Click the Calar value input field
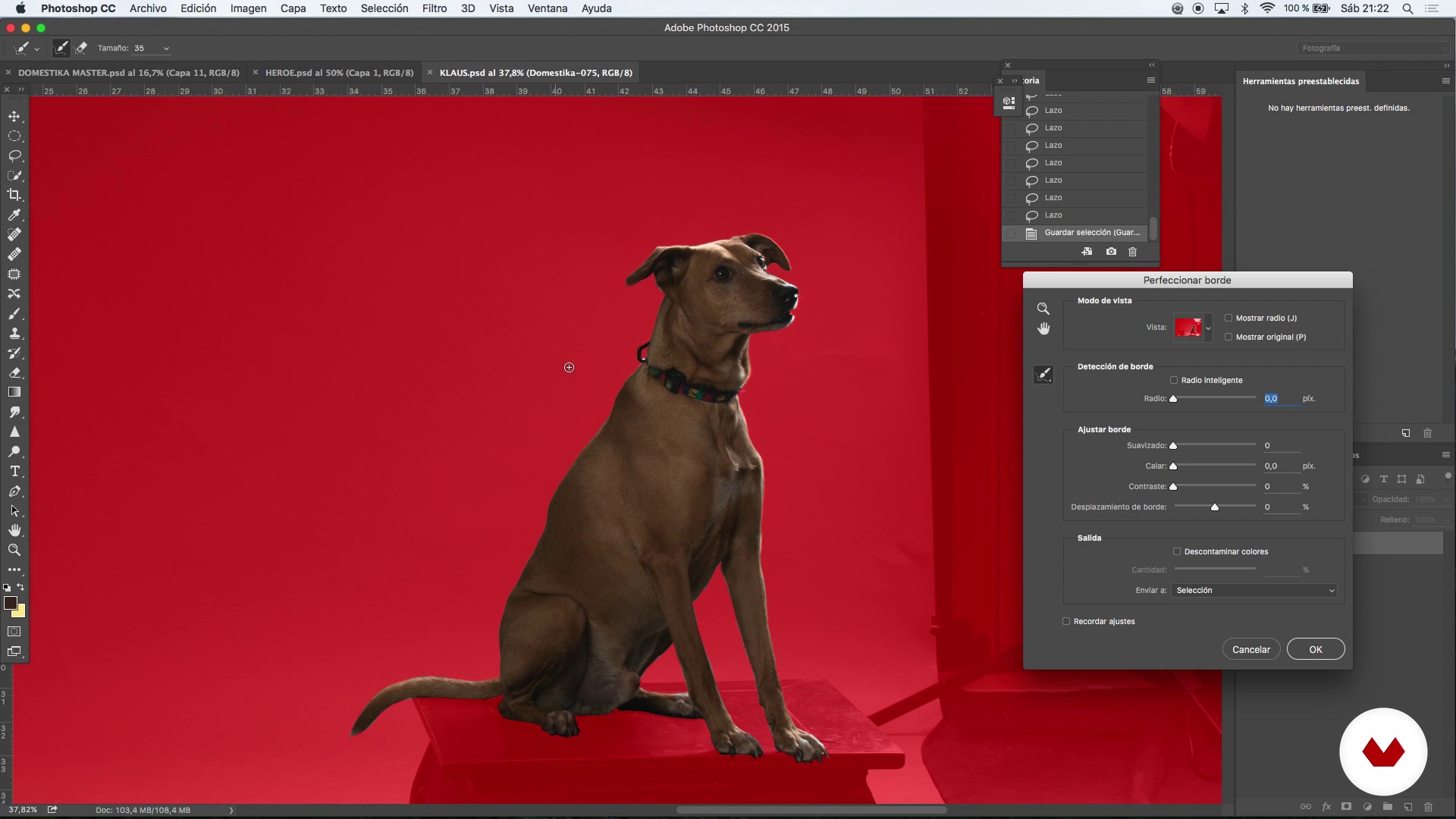The height and width of the screenshot is (819, 1456). [x=1281, y=466]
